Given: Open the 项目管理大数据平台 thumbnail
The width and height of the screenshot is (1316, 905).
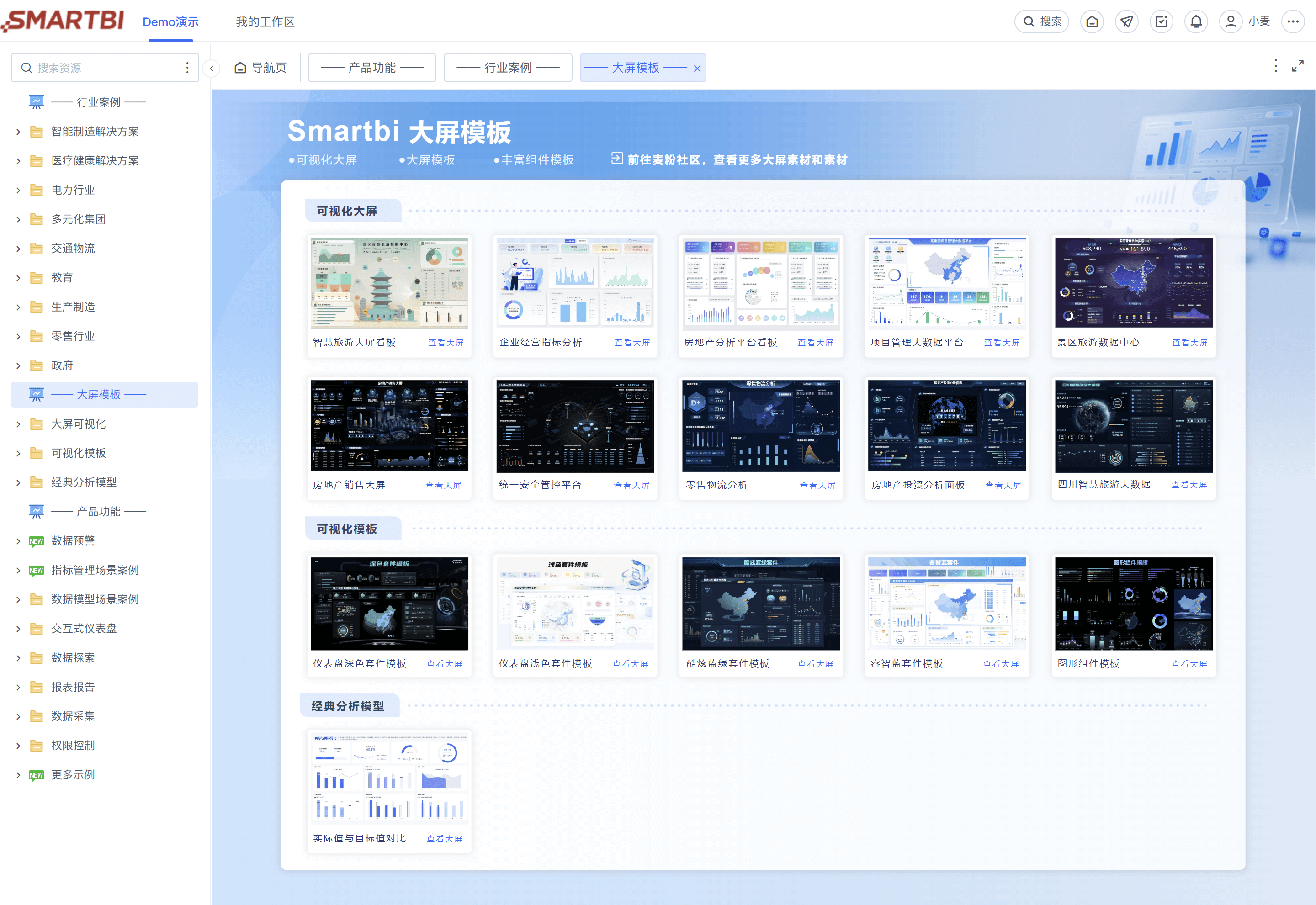Looking at the screenshot, I should (947, 283).
